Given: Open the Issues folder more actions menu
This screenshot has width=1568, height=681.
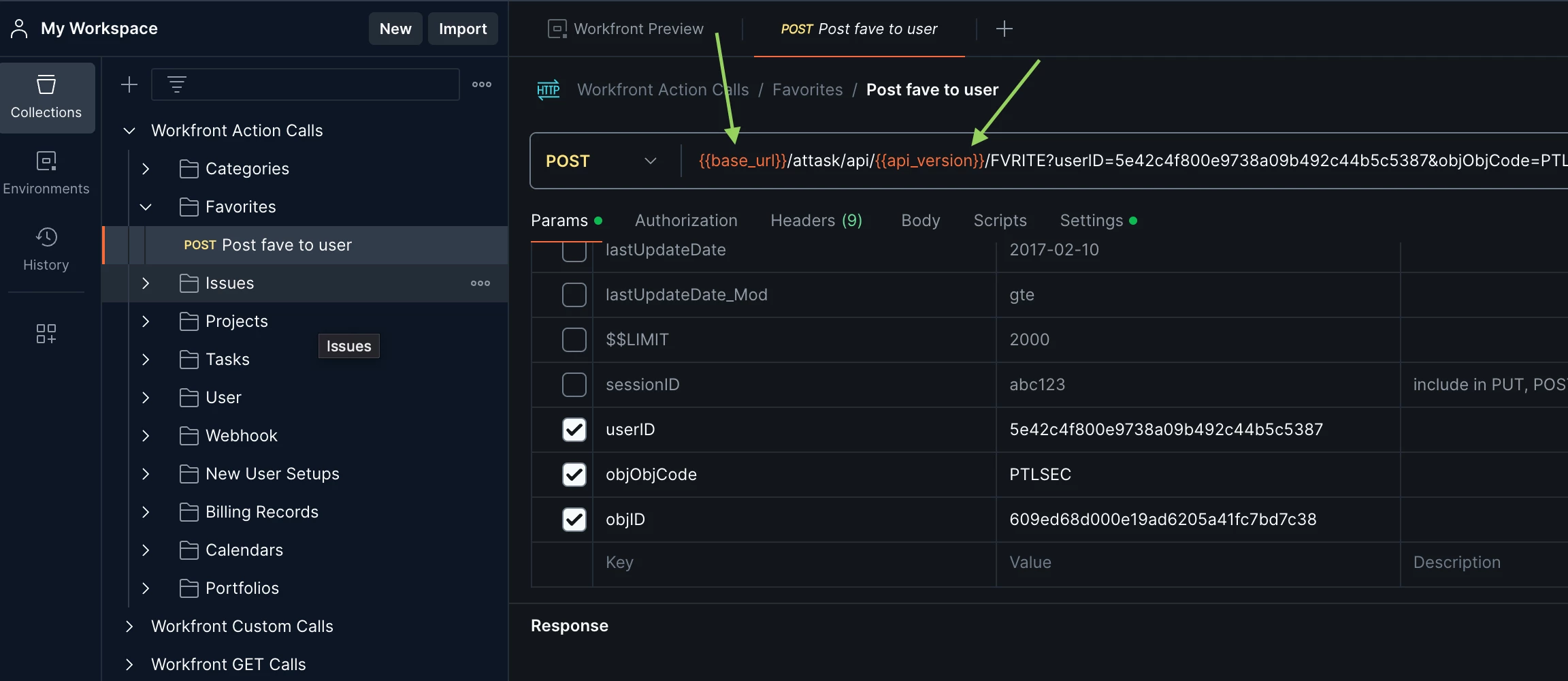Looking at the screenshot, I should click(x=480, y=283).
